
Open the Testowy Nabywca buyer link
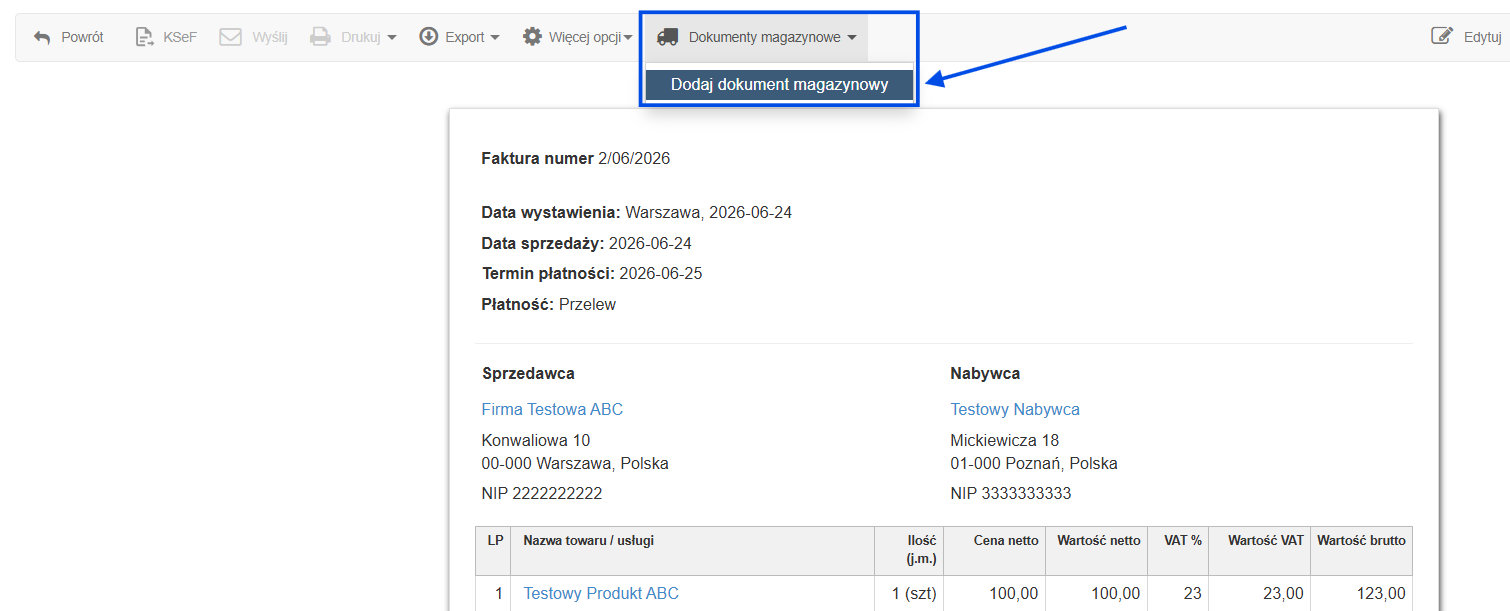coord(1015,409)
